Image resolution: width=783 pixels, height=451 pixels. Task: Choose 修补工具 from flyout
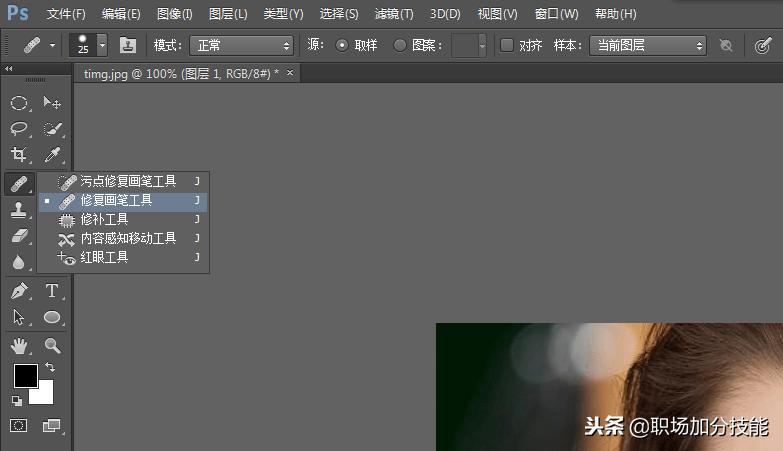tap(123, 220)
